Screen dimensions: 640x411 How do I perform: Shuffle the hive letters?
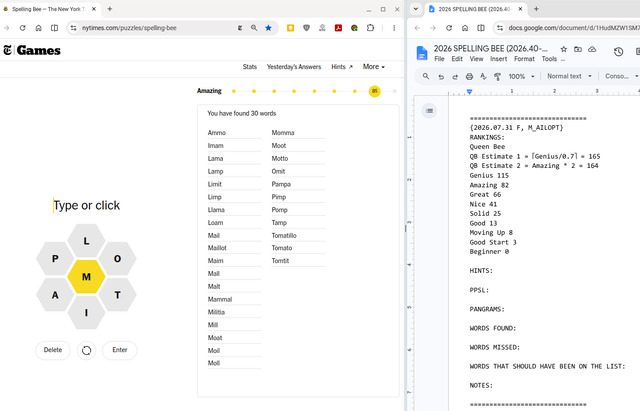[x=87, y=350]
